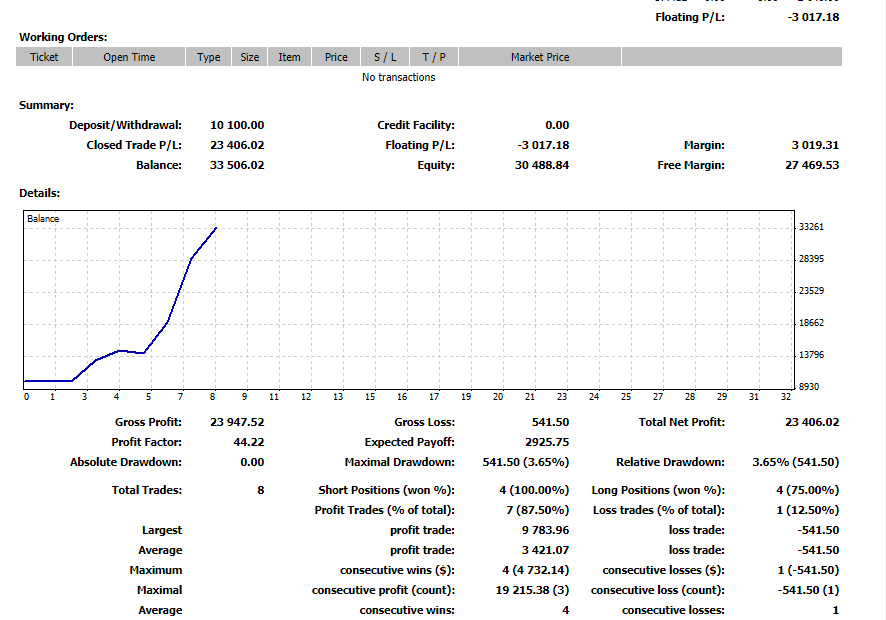Select the Summary heading
886x620 pixels.
coord(46,106)
